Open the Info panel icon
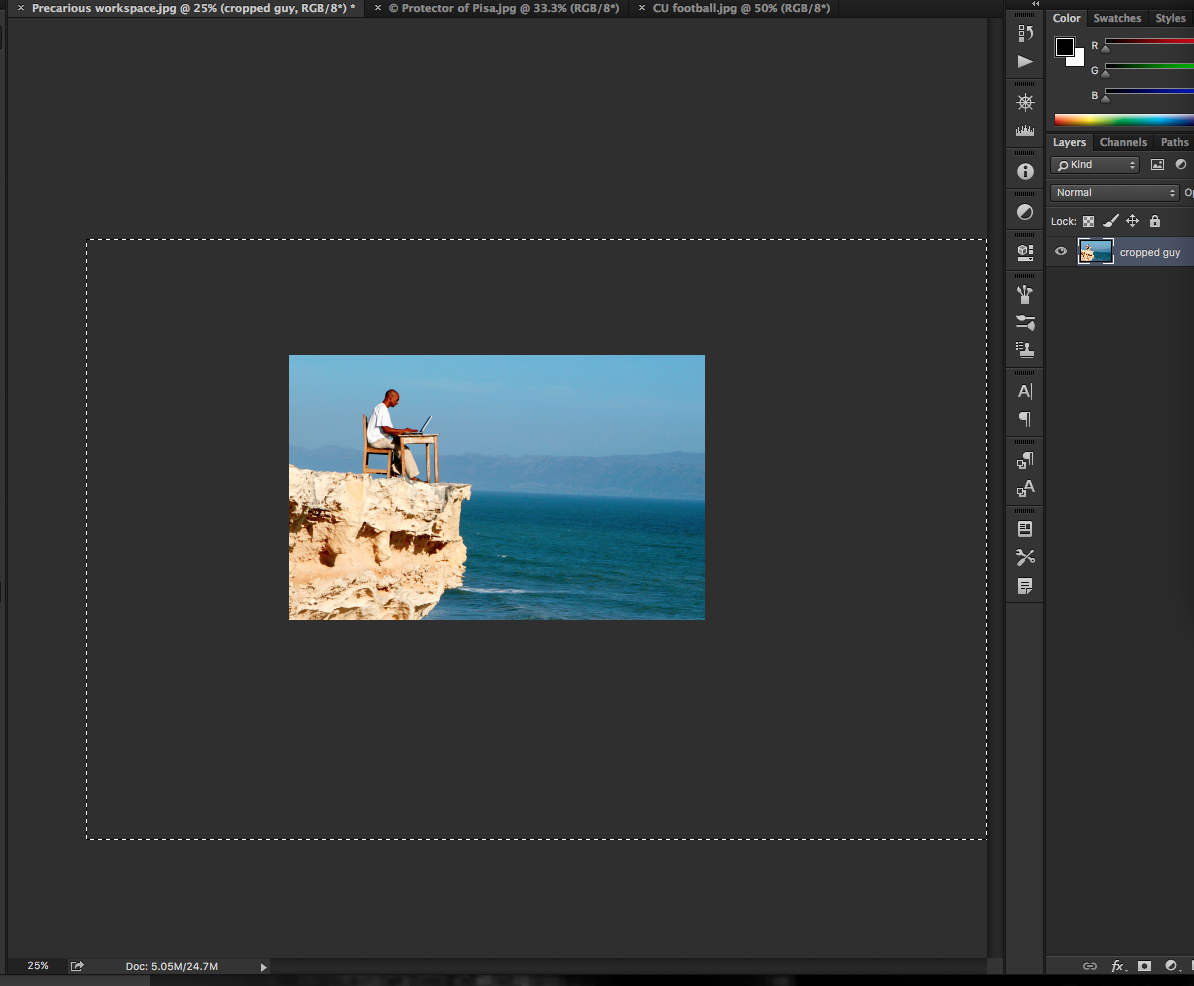Image resolution: width=1194 pixels, height=986 pixels. point(1025,172)
